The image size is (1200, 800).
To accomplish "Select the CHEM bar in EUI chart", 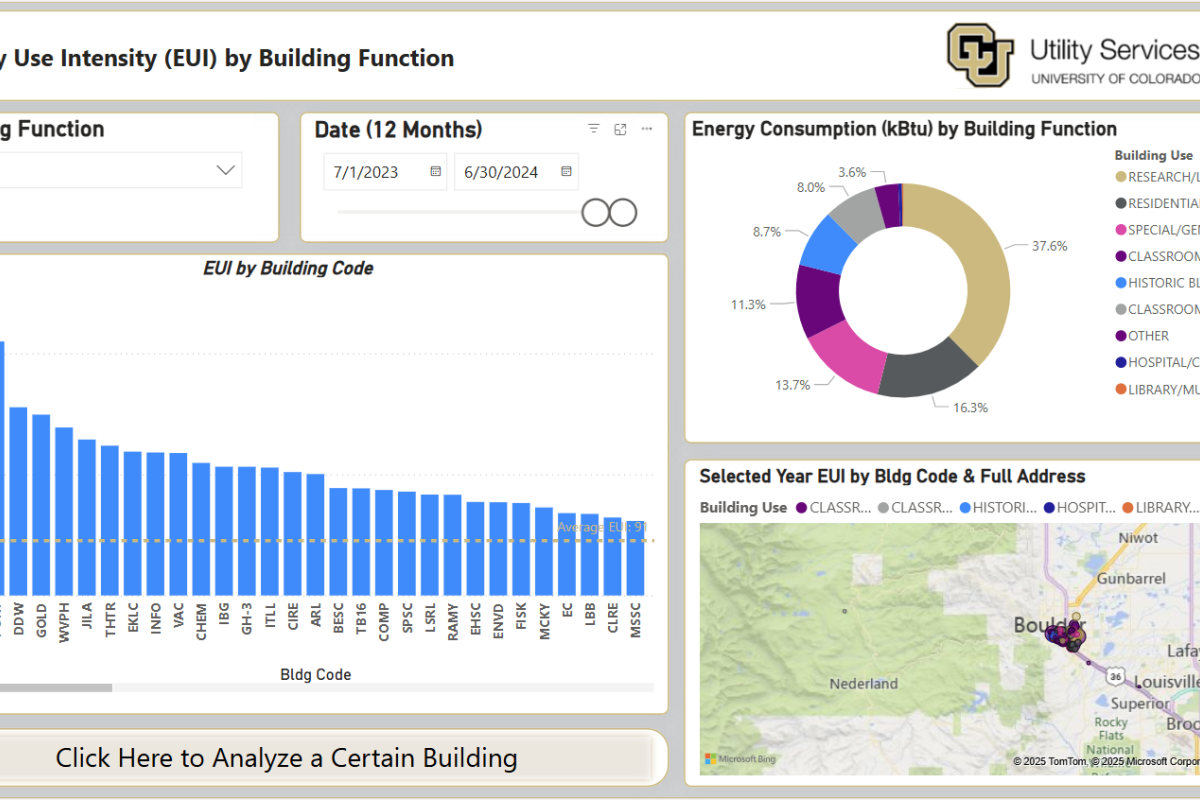I will [201, 530].
